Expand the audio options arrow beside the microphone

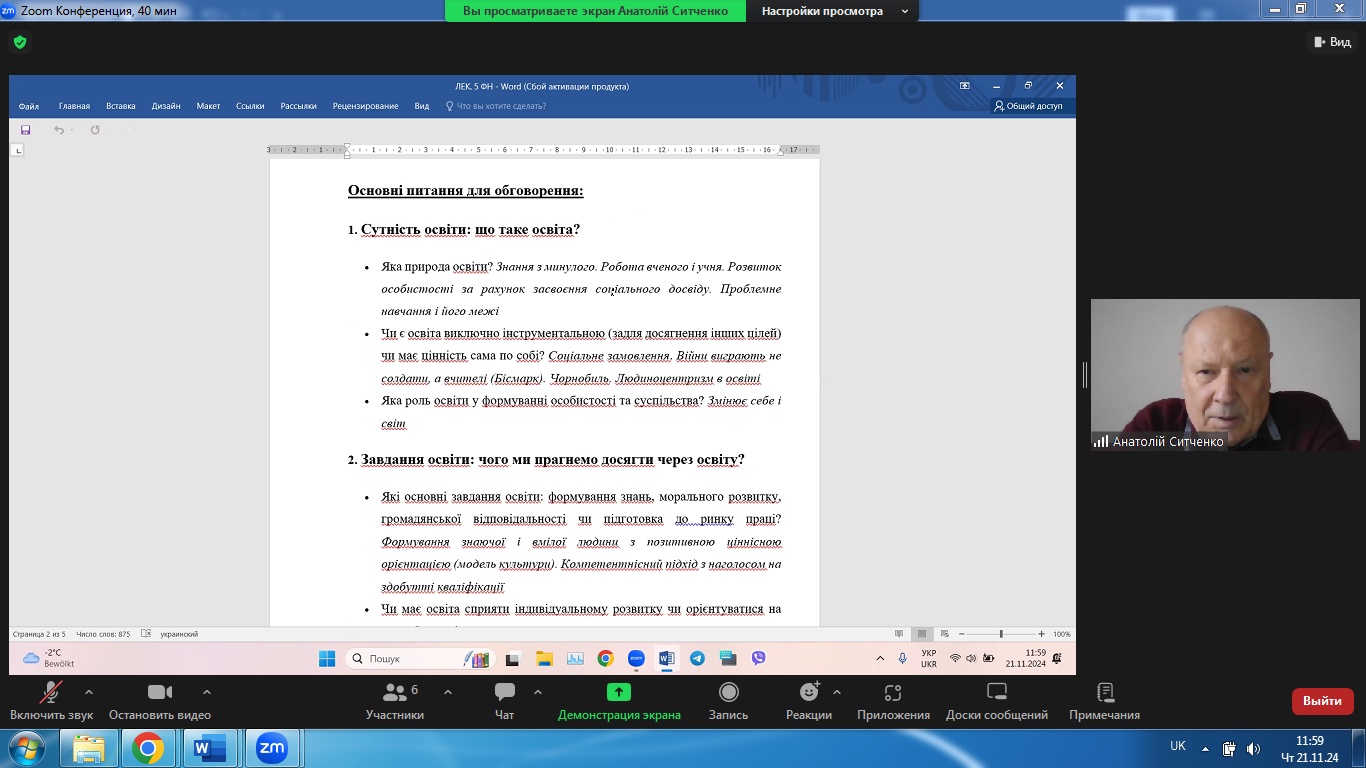[89, 691]
